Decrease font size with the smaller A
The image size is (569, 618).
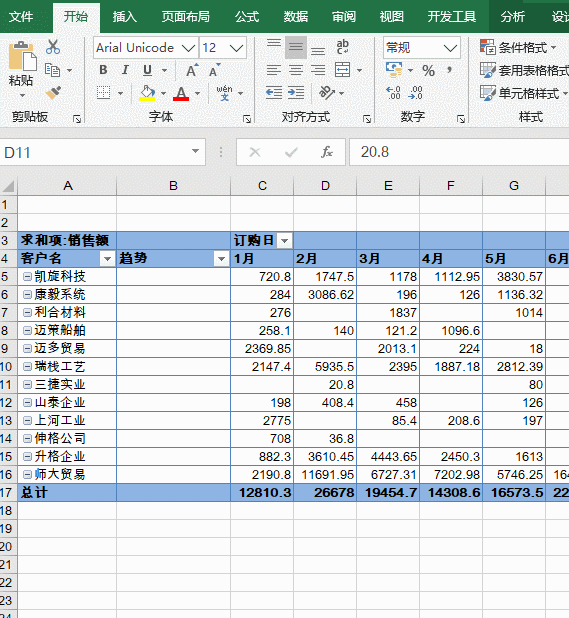(x=214, y=70)
